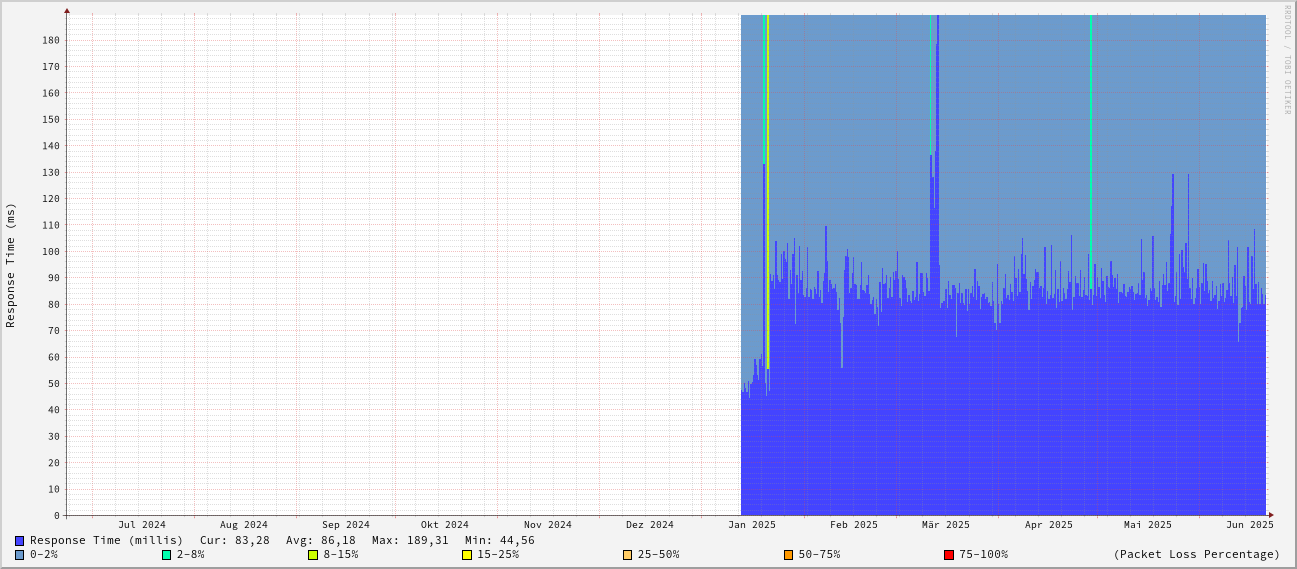Click the 'Jul 2024' x-axis label
Viewport: 1297px width, 569px height.
(142, 525)
